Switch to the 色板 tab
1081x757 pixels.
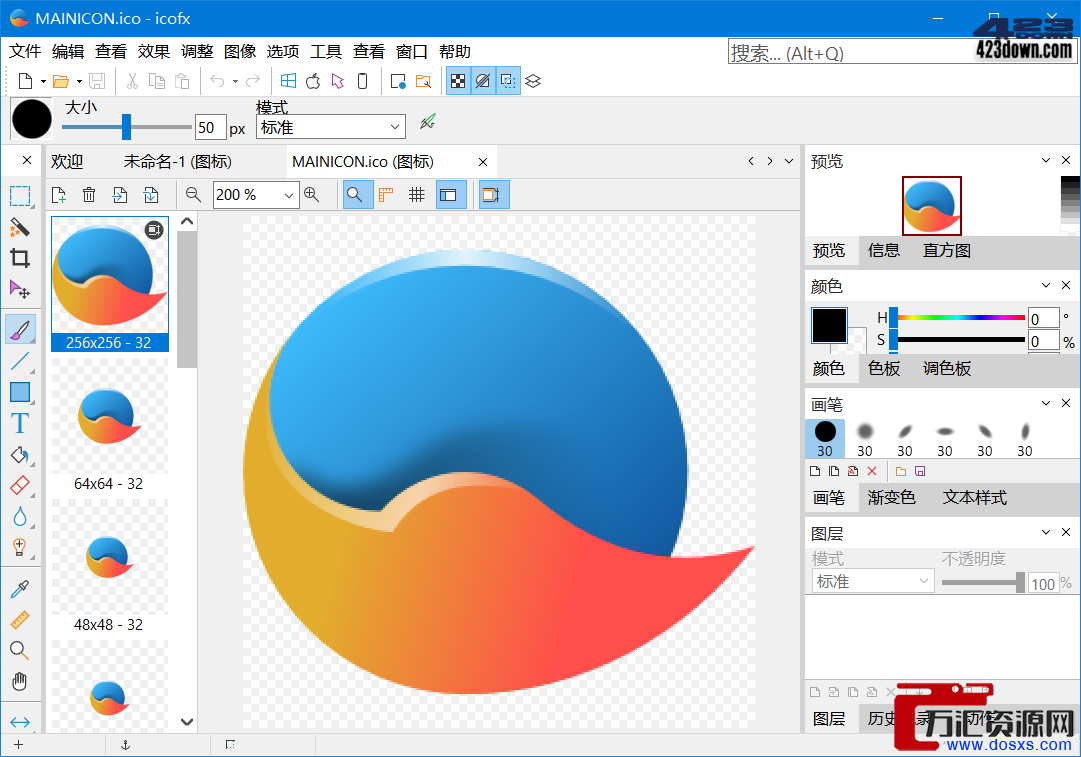(x=885, y=369)
